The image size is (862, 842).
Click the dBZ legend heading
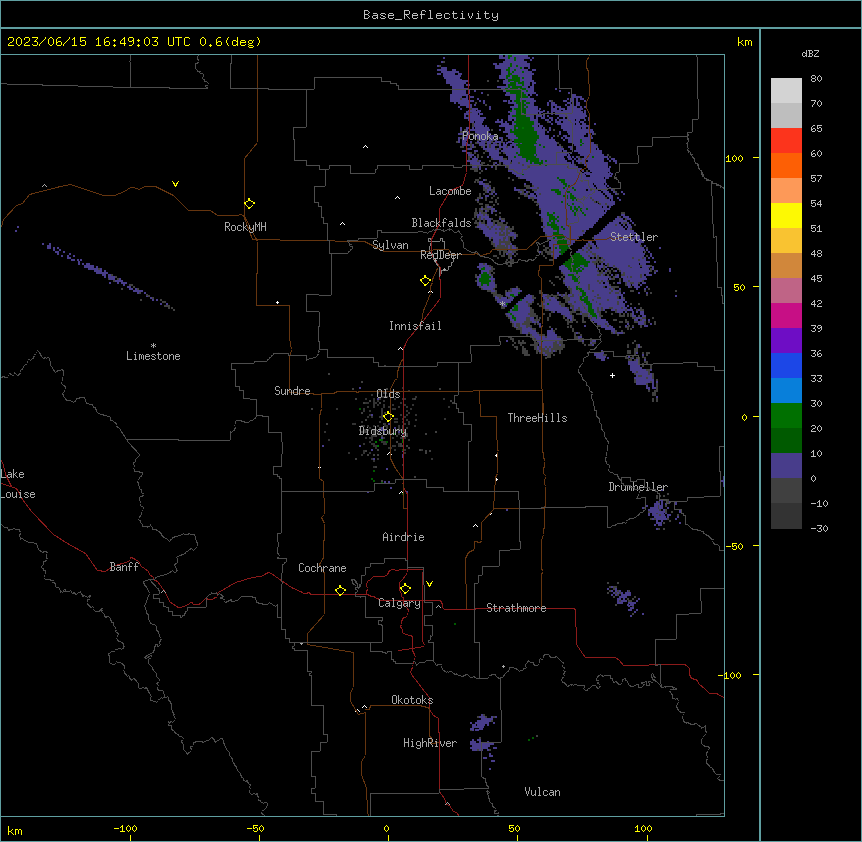(810, 53)
